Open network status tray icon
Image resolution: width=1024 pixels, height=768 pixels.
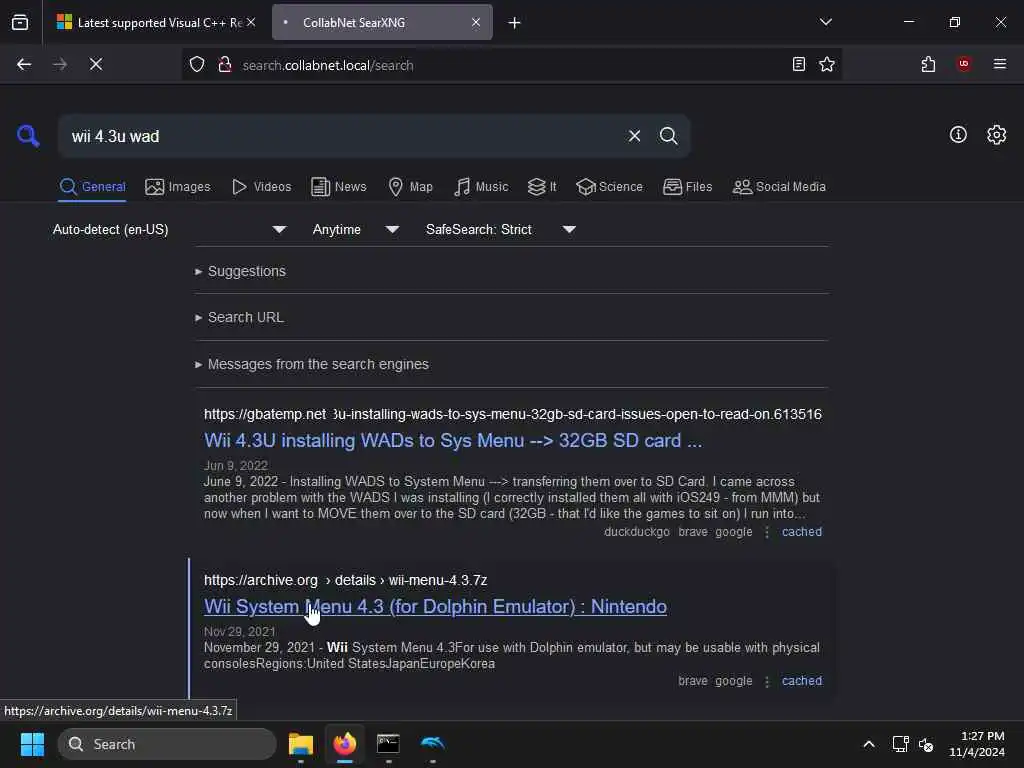click(900, 744)
